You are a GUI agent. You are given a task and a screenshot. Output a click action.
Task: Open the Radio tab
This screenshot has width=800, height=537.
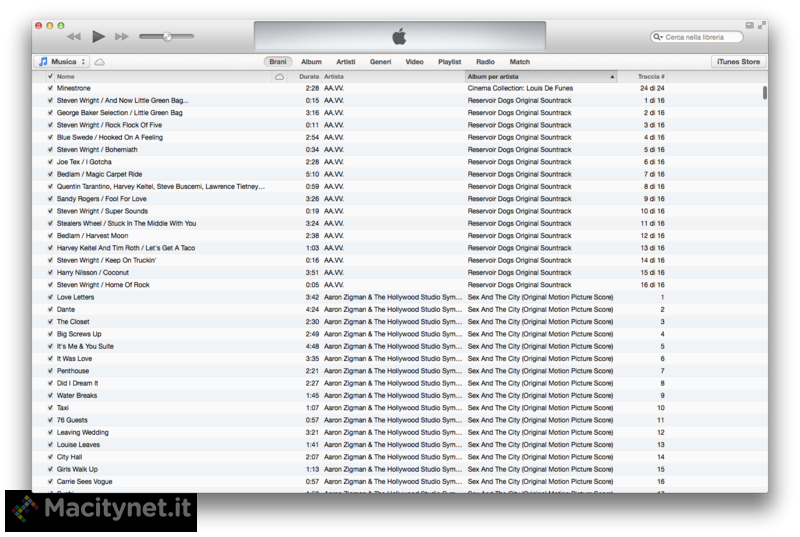pyautogui.click(x=485, y=62)
